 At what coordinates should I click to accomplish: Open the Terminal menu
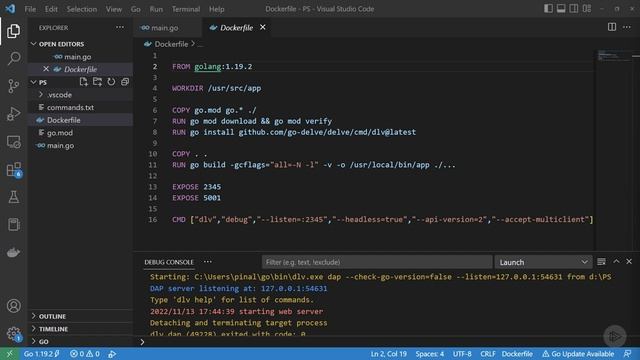[186, 9]
